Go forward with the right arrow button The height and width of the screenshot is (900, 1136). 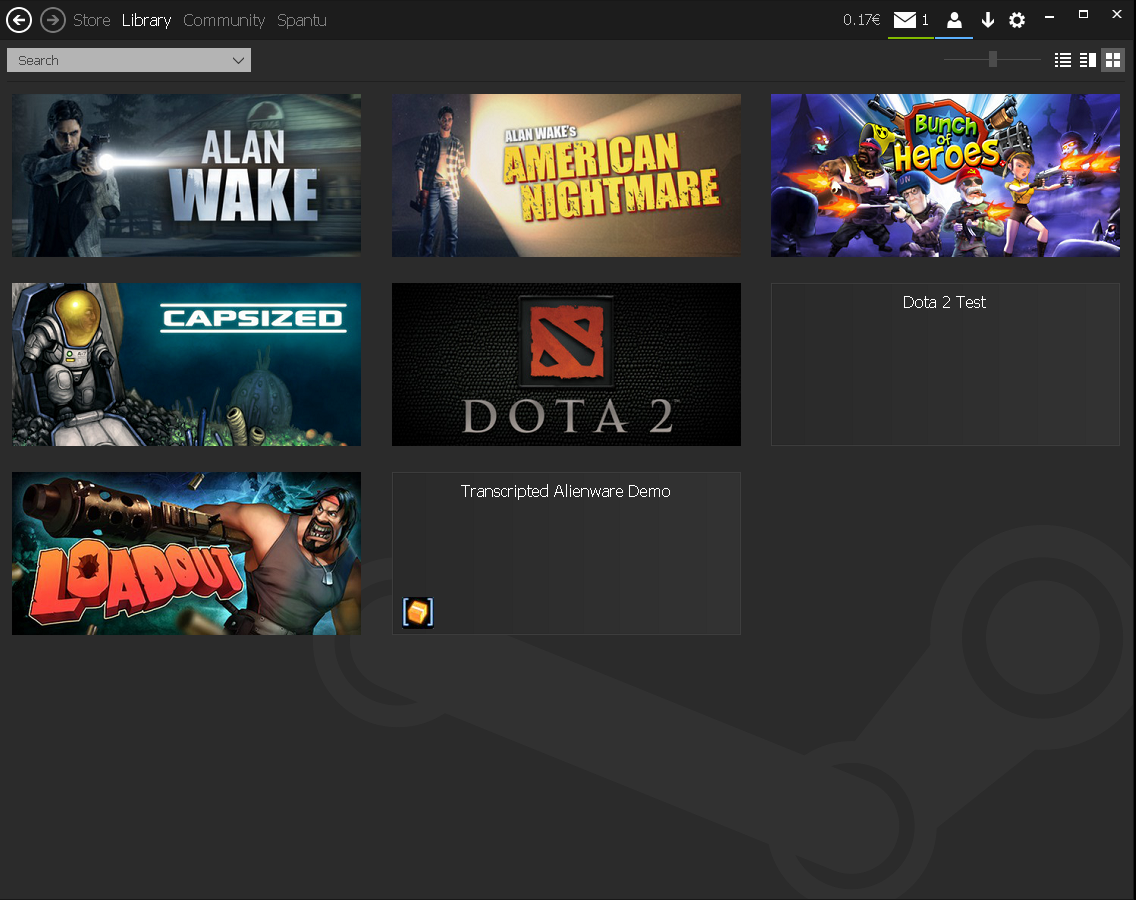52,20
